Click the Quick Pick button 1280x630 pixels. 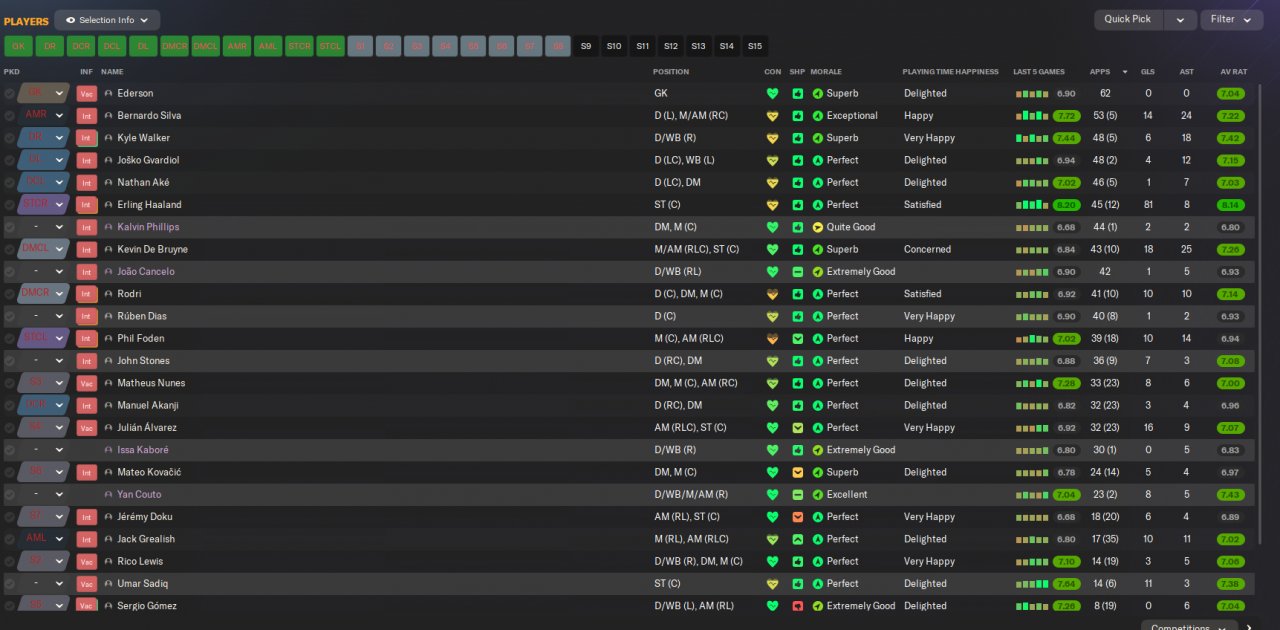[x=1129, y=19]
